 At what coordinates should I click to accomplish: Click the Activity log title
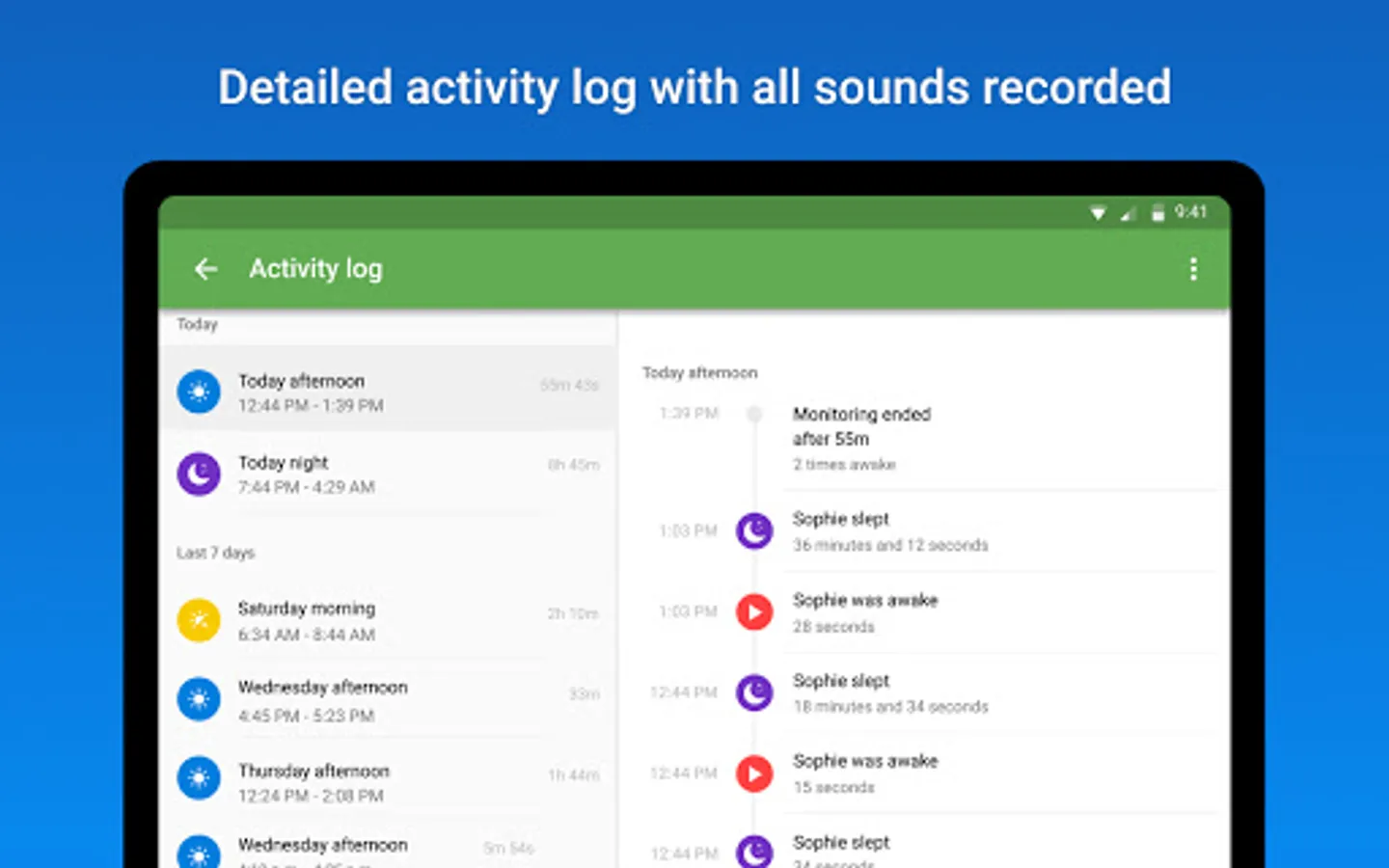[315, 269]
